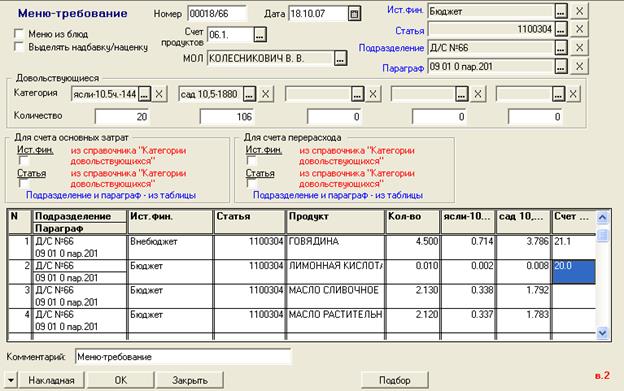Click the Подбор button
Screen dimensions: 624x391
(x=394, y=380)
